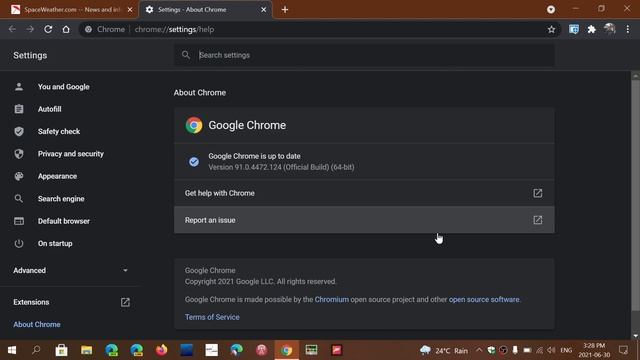Viewport: 640px width, 360px height.
Task: Select the Settings - About Chrome tab
Action: pyautogui.click(x=205, y=9)
